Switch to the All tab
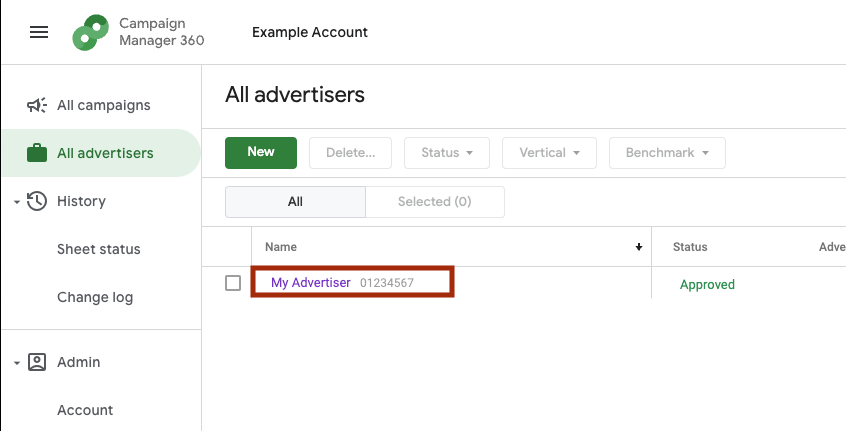 295,202
